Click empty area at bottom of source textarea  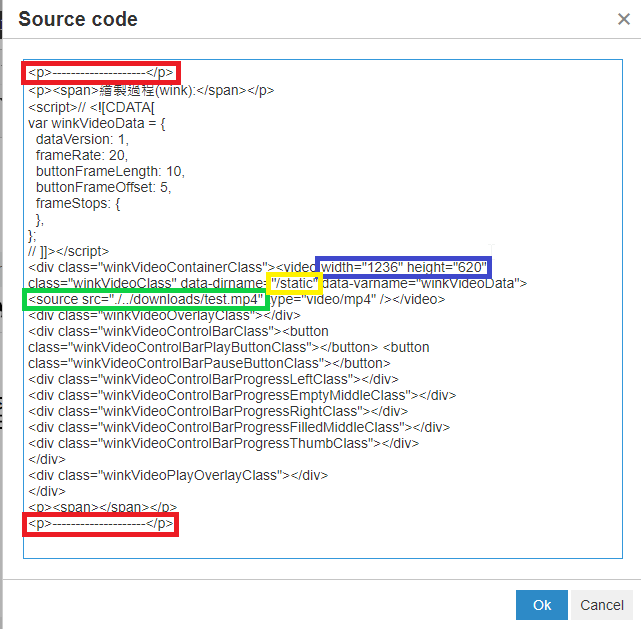point(323,546)
